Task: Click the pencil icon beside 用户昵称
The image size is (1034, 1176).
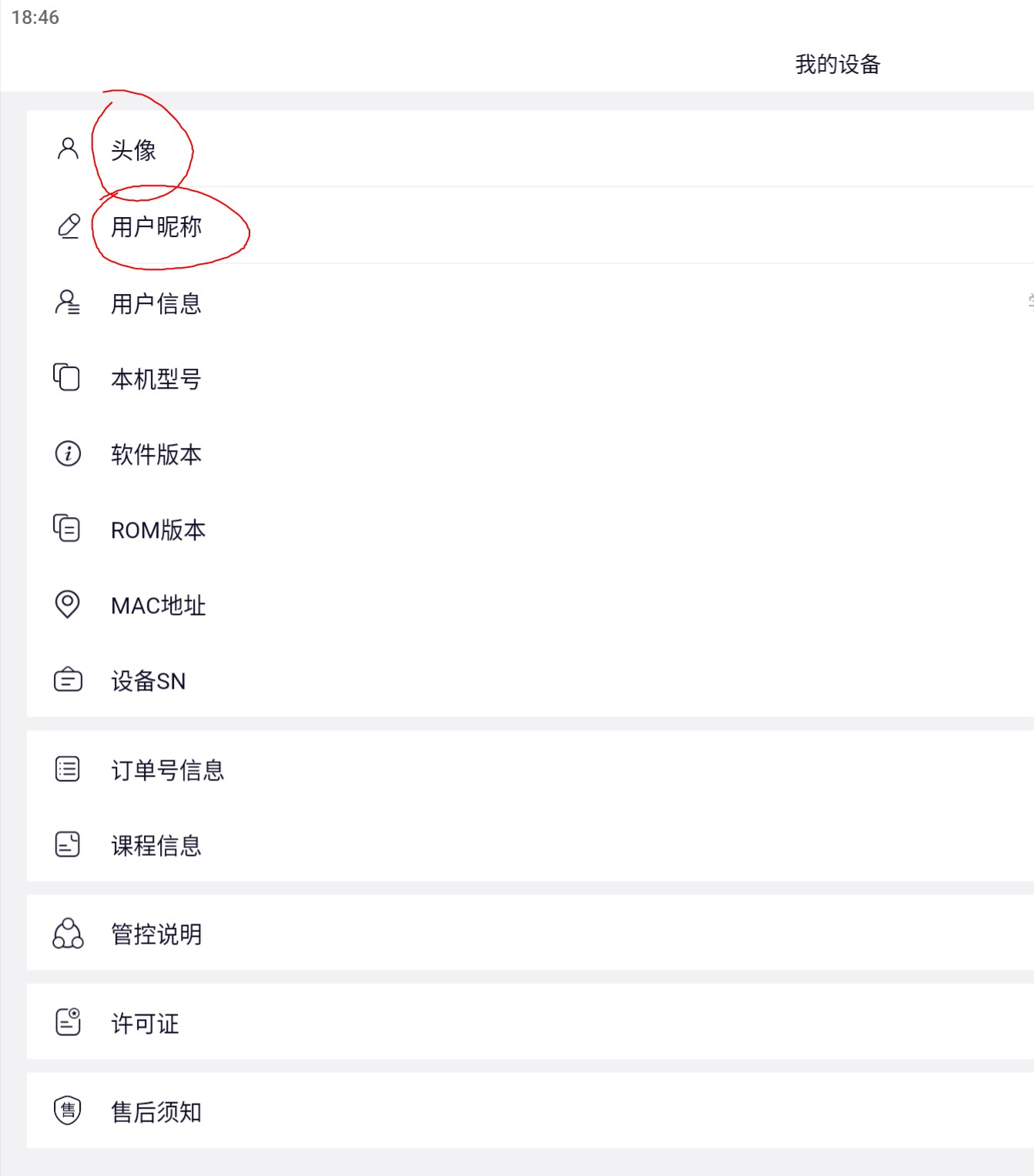Action: tap(69, 226)
